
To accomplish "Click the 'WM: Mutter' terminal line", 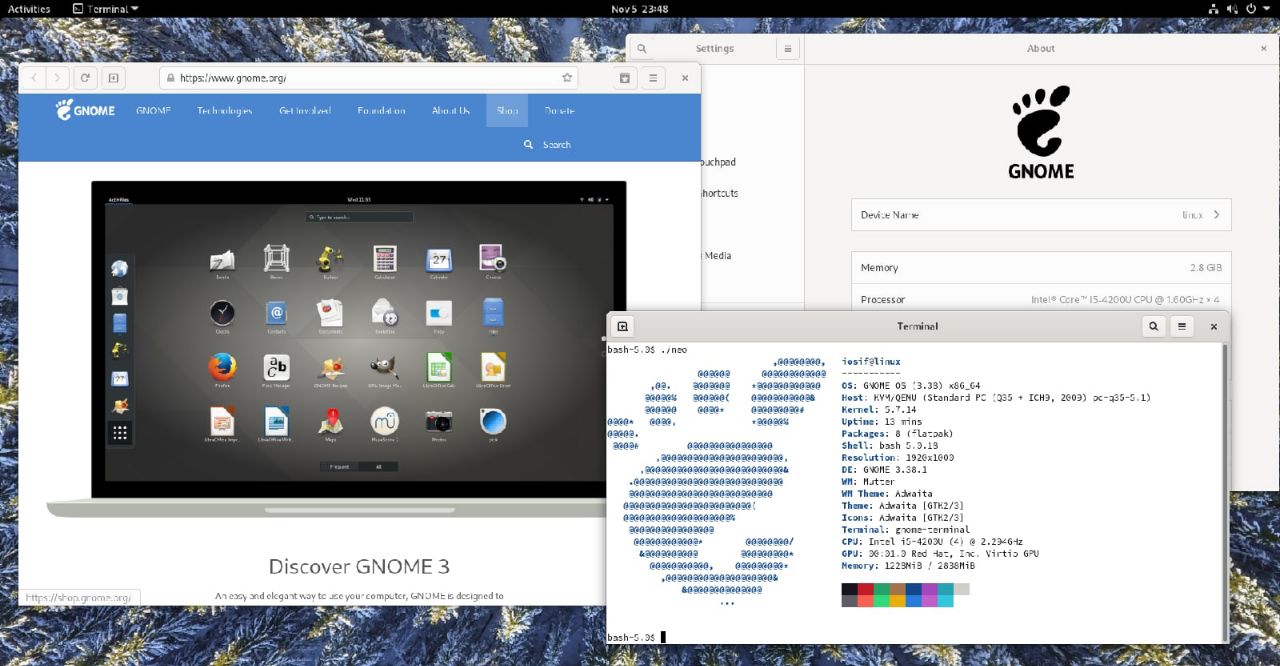I will point(869,482).
